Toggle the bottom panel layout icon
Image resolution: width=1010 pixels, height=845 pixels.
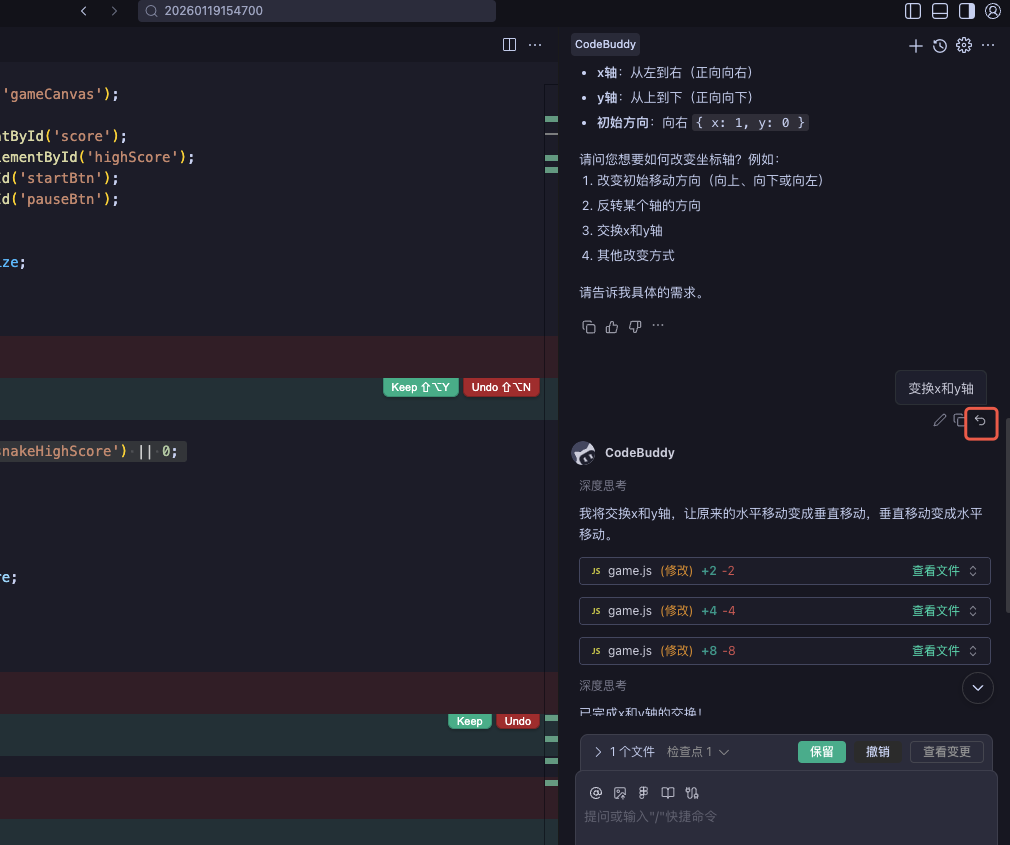940,11
